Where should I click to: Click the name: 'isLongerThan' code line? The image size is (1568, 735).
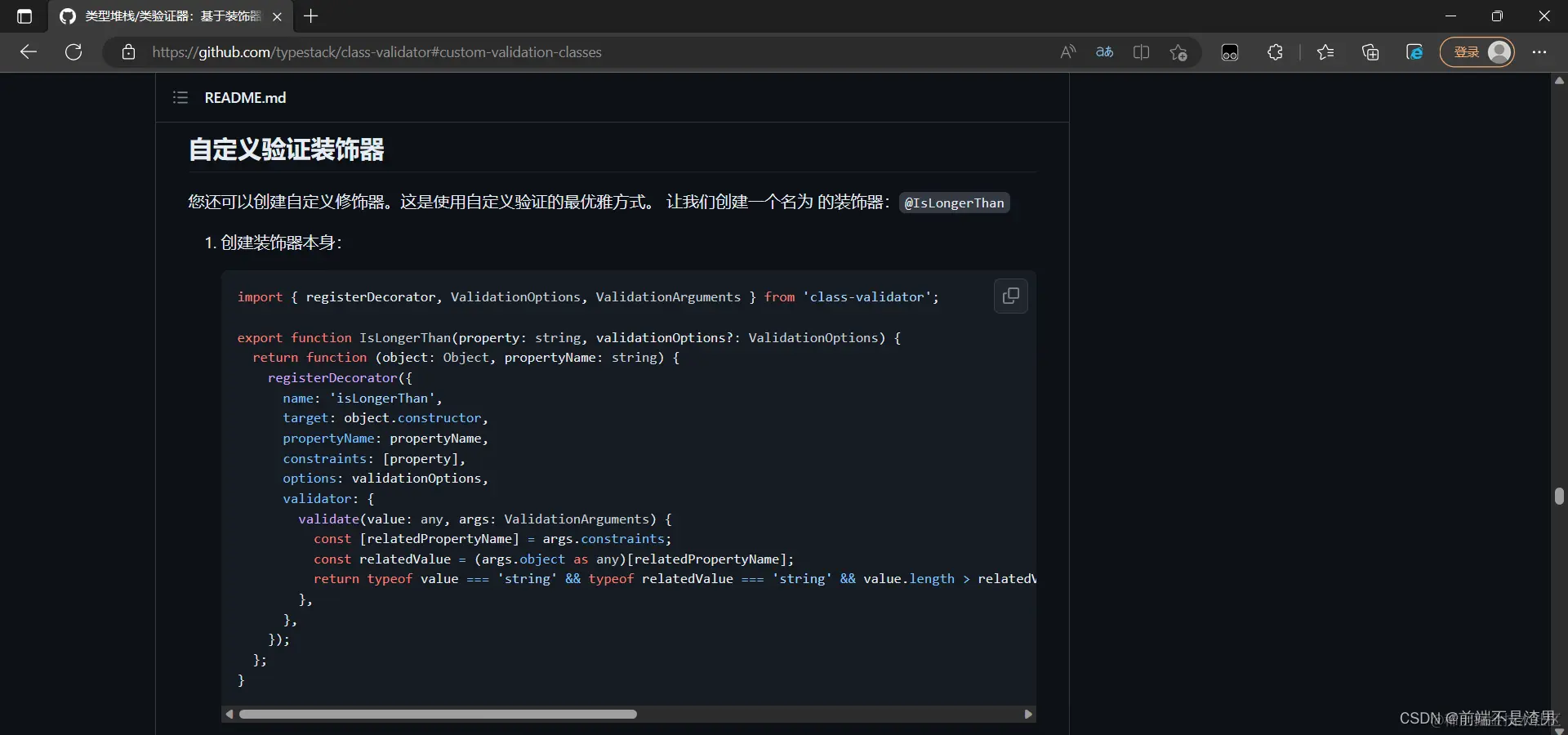363,399
